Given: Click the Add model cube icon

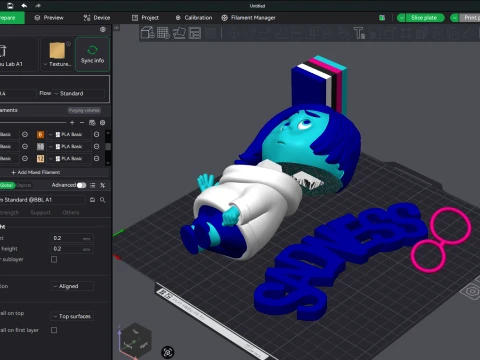Looking at the screenshot, I should pyautogui.click(x=147, y=33).
